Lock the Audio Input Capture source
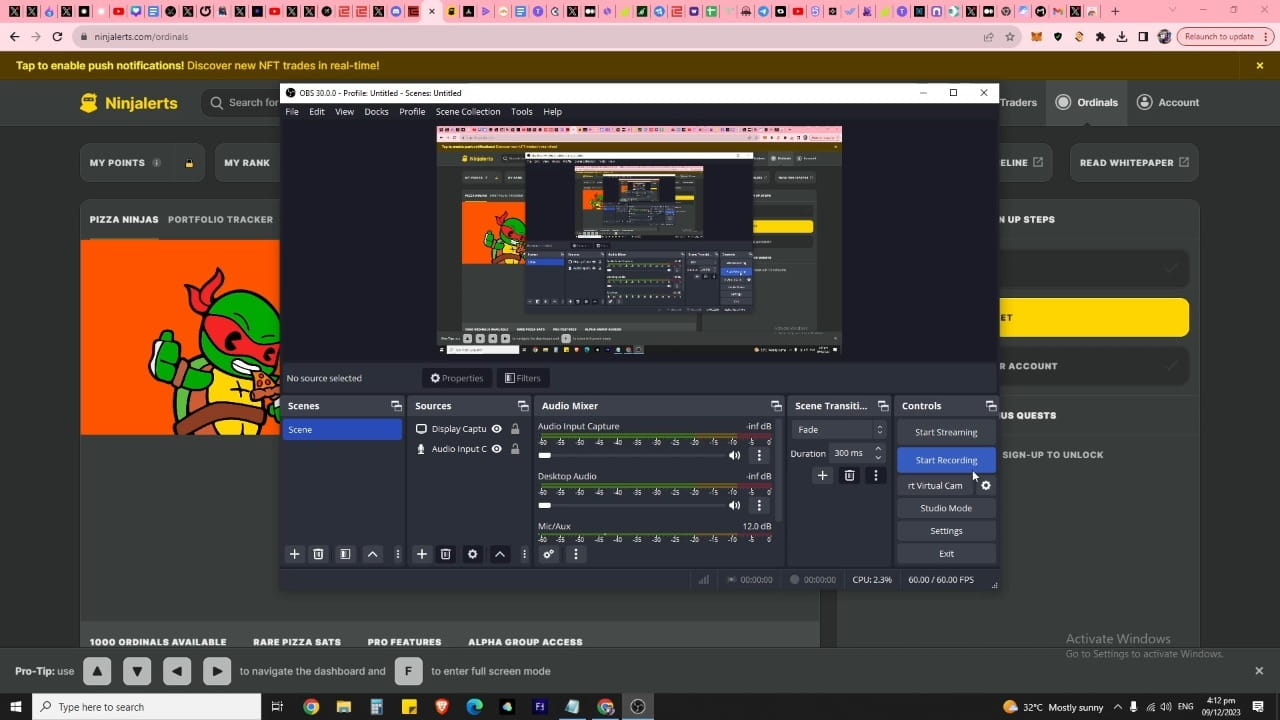The height and width of the screenshot is (720, 1280). point(515,449)
